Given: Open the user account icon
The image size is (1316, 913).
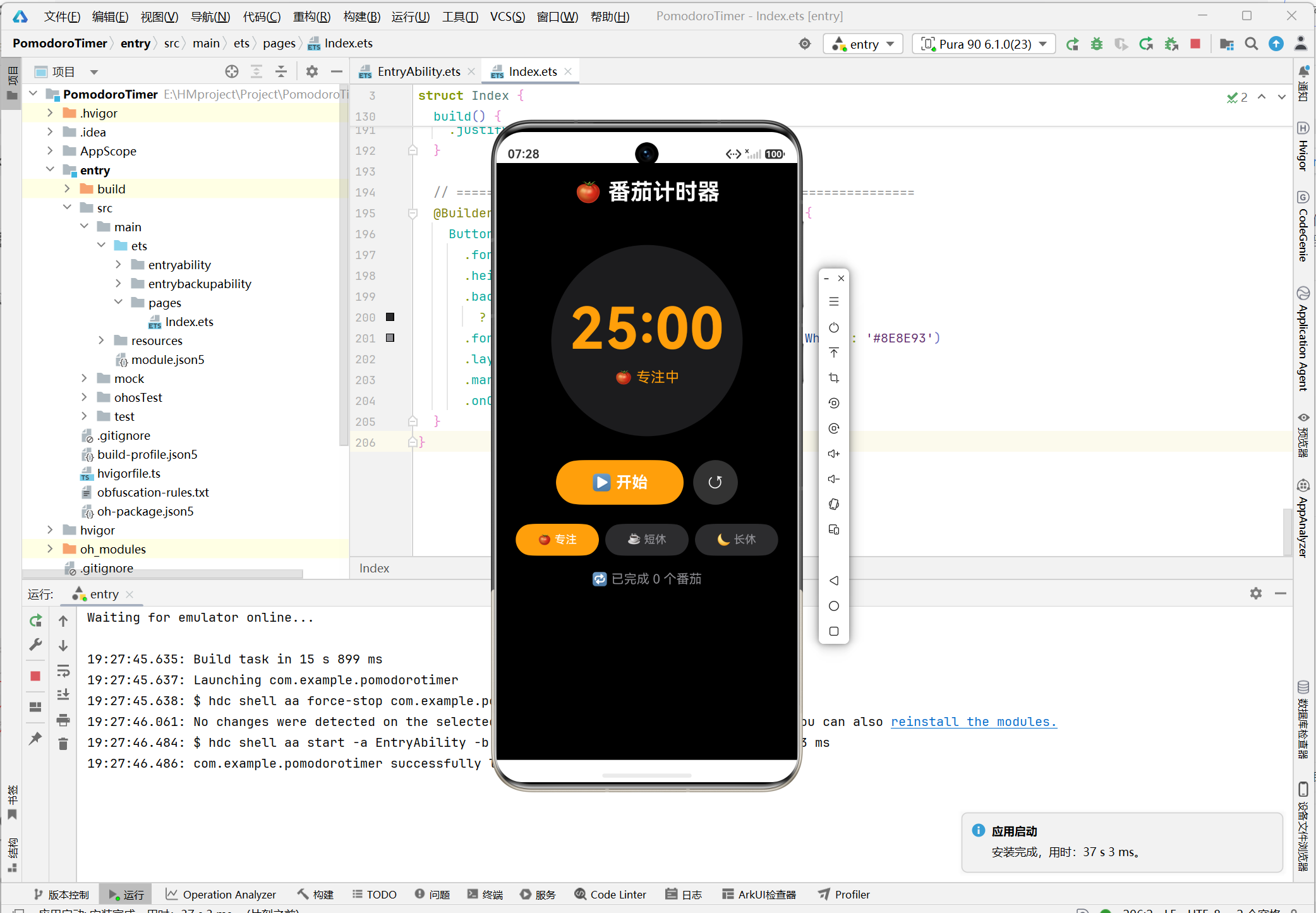Looking at the screenshot, I should [1301, 44].
